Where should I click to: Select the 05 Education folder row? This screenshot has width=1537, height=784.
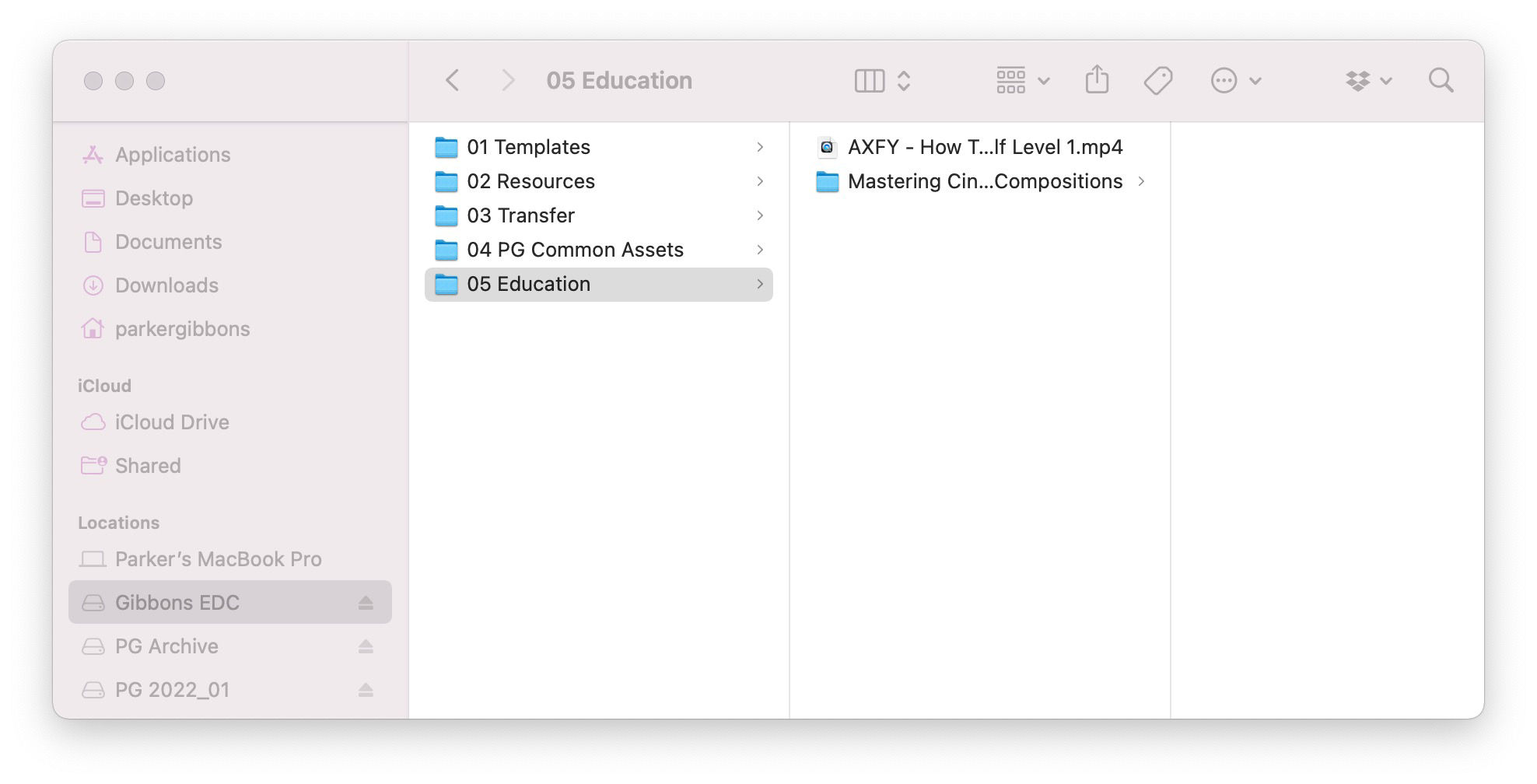click(599, 284)
